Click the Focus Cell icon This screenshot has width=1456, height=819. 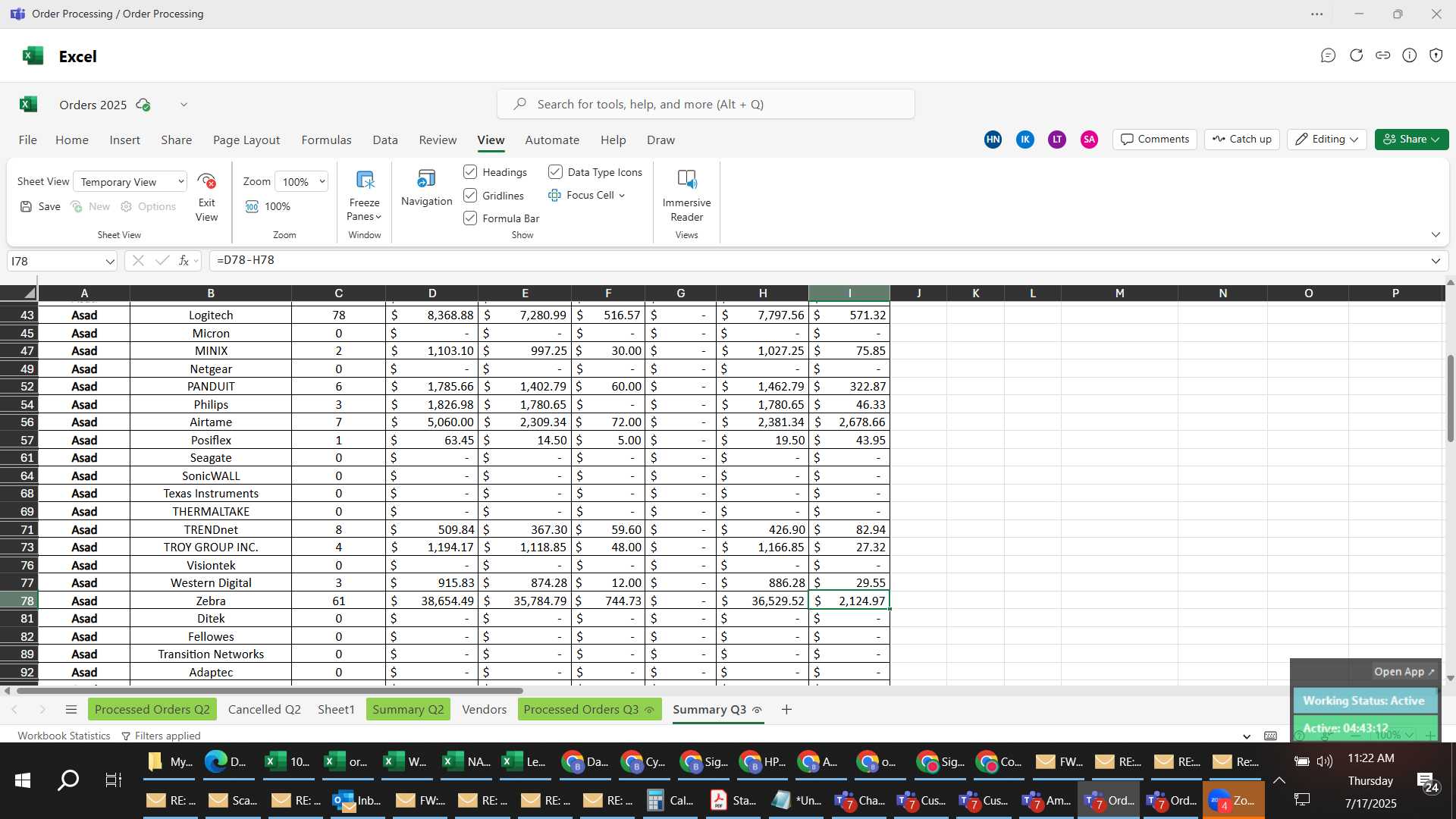coord(554,195)
